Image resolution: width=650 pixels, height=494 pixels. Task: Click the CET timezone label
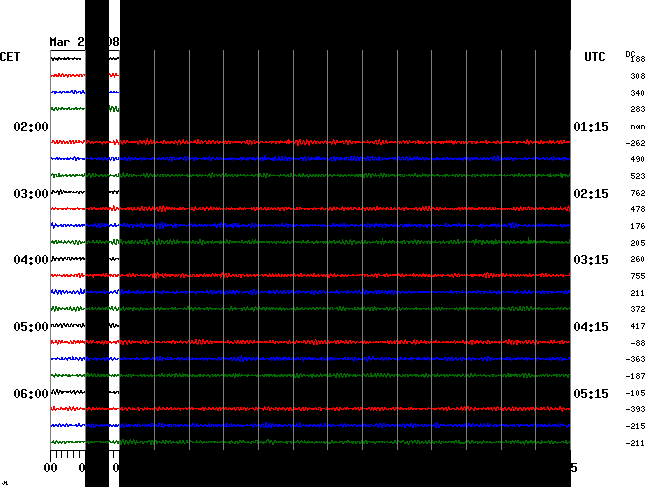(10, 57)
